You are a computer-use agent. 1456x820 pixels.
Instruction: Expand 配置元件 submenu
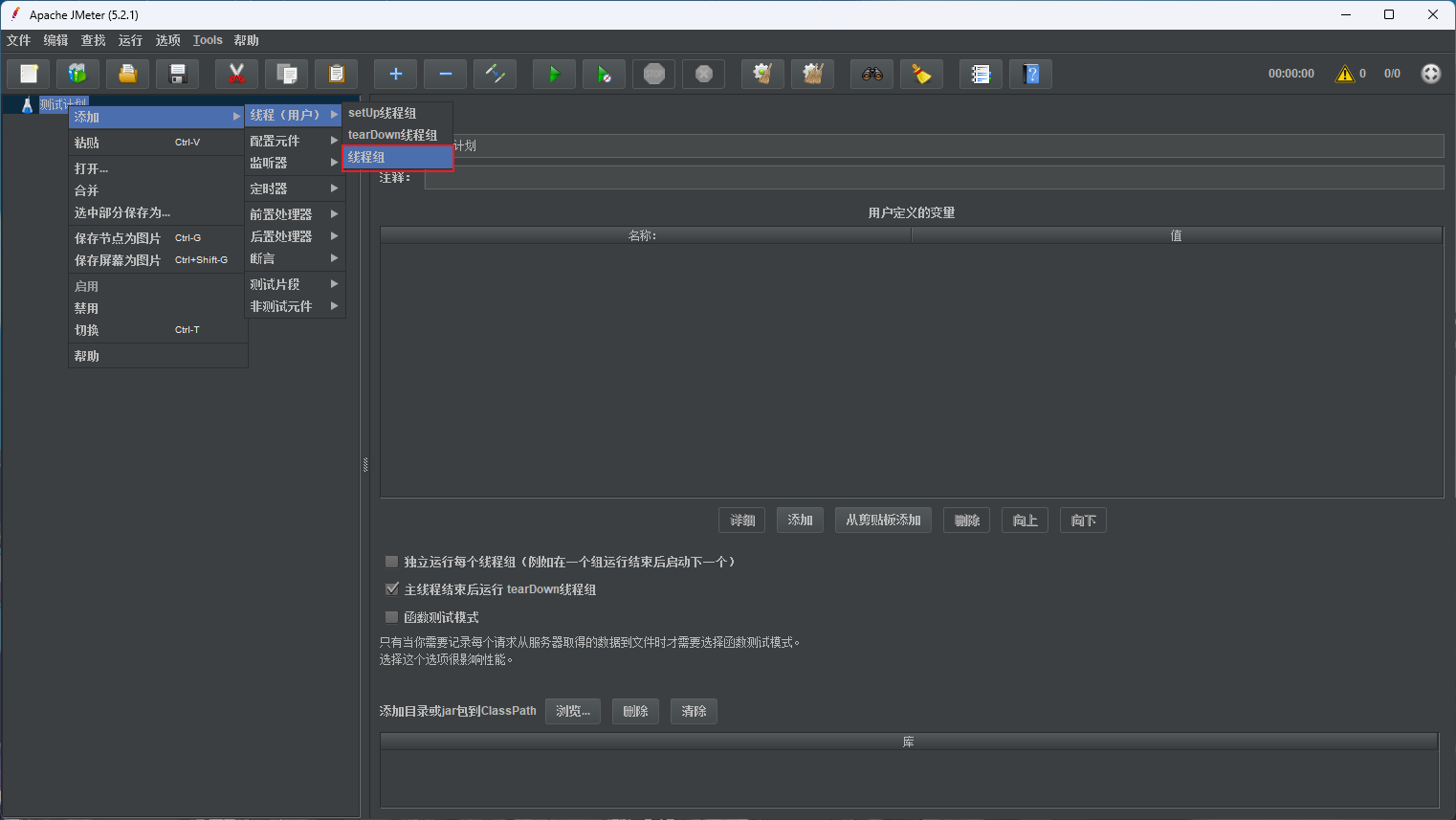[294, 141]
